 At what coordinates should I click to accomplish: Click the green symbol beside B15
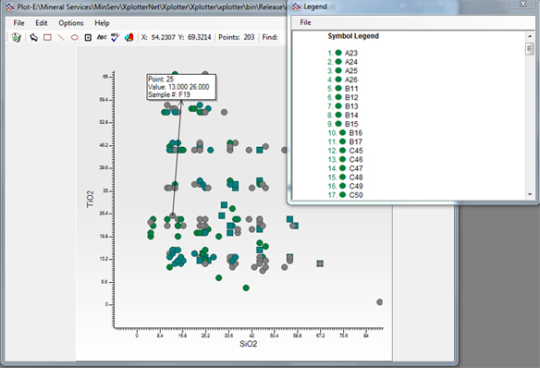click(x=338, y=124)
